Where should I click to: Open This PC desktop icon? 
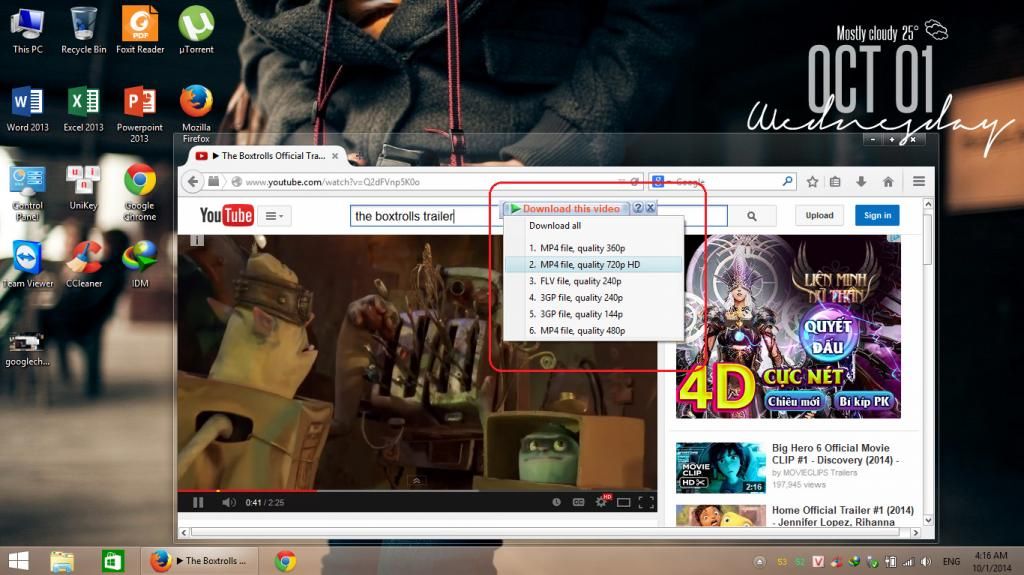click(27, 30)
